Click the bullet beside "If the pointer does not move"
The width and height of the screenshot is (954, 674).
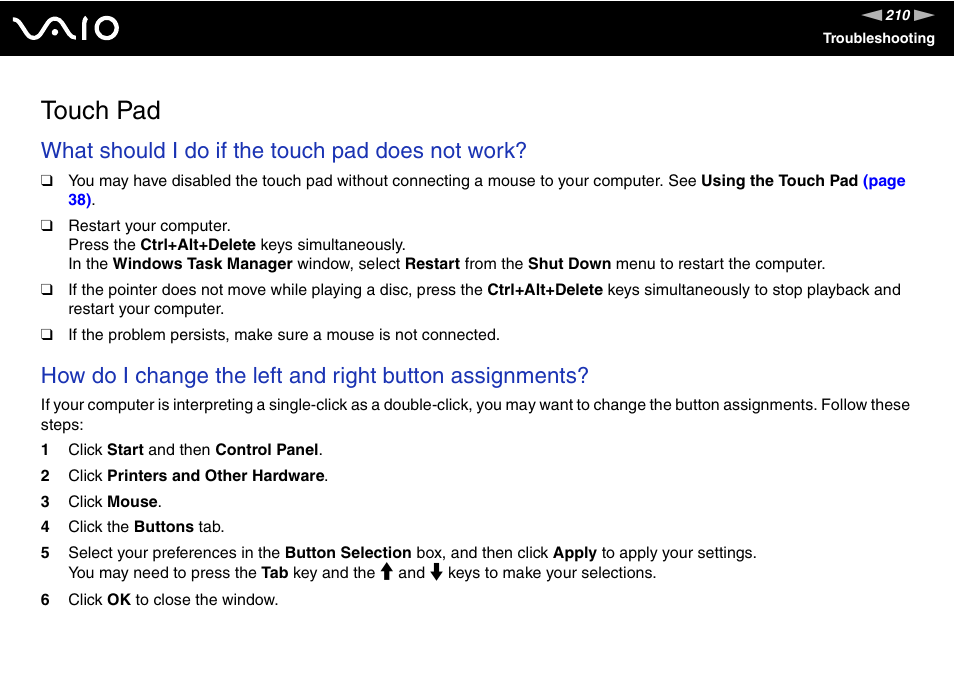[x=47, y=290]
